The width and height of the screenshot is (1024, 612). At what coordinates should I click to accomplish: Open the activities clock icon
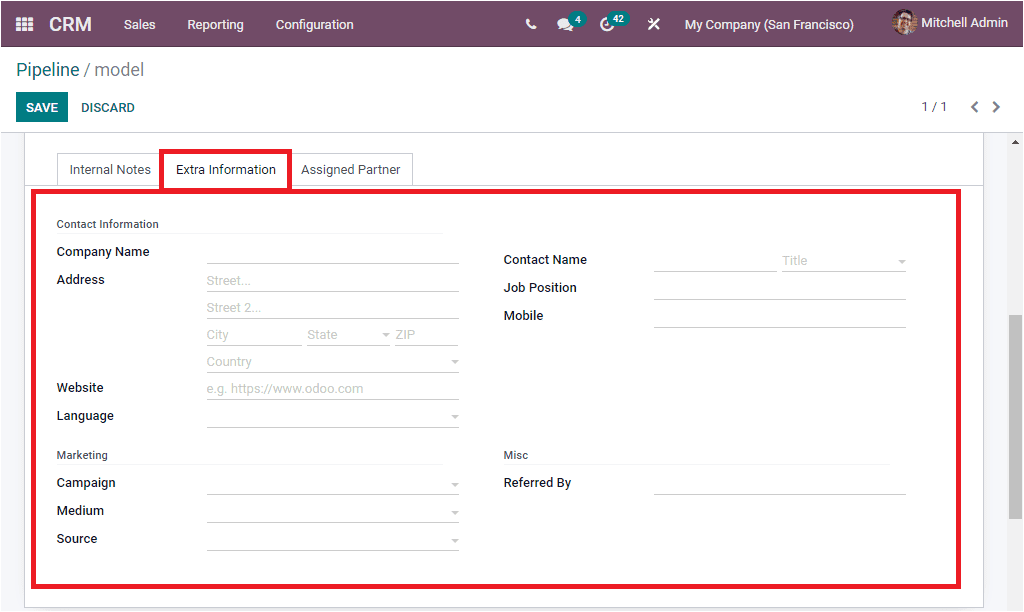pos(608,23)
